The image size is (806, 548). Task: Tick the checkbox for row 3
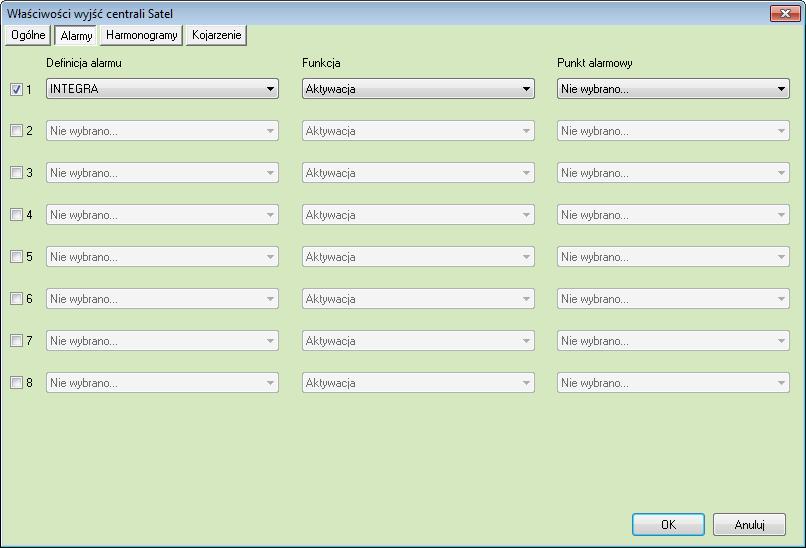tap(16, 173)
